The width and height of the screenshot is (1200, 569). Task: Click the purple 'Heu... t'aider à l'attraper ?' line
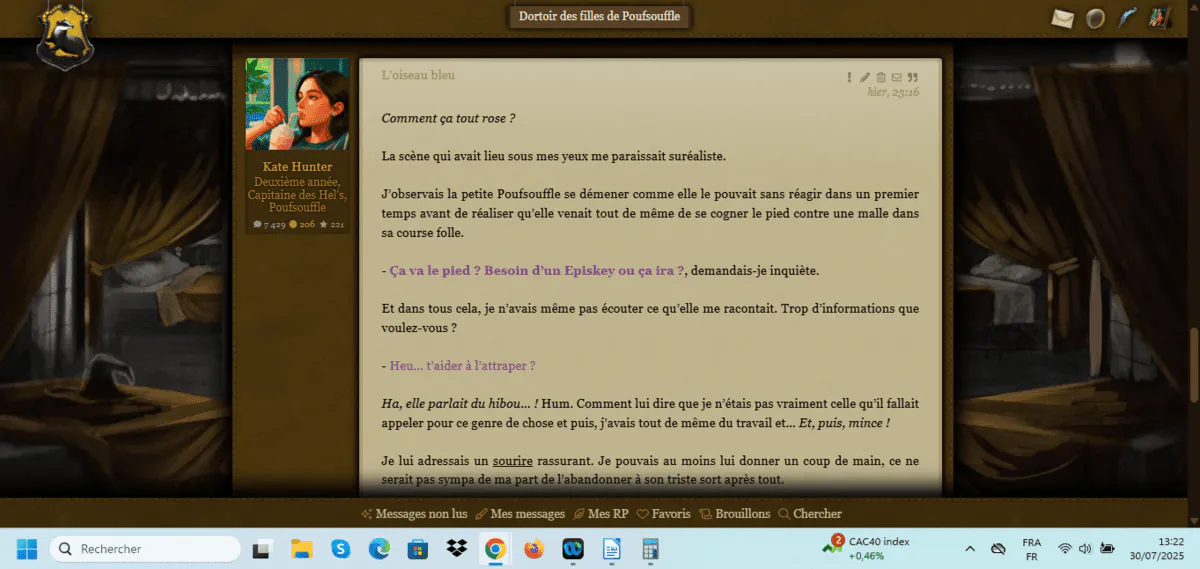click(462, 366)
